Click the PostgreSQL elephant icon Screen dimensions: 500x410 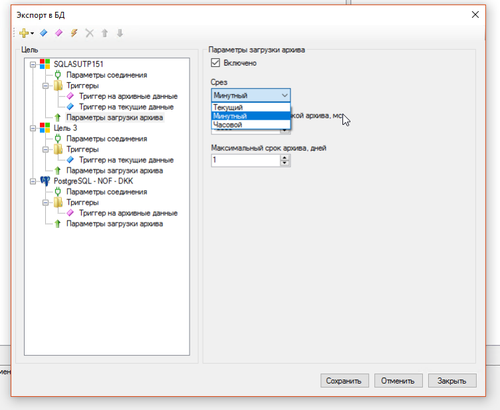[45, 181]
